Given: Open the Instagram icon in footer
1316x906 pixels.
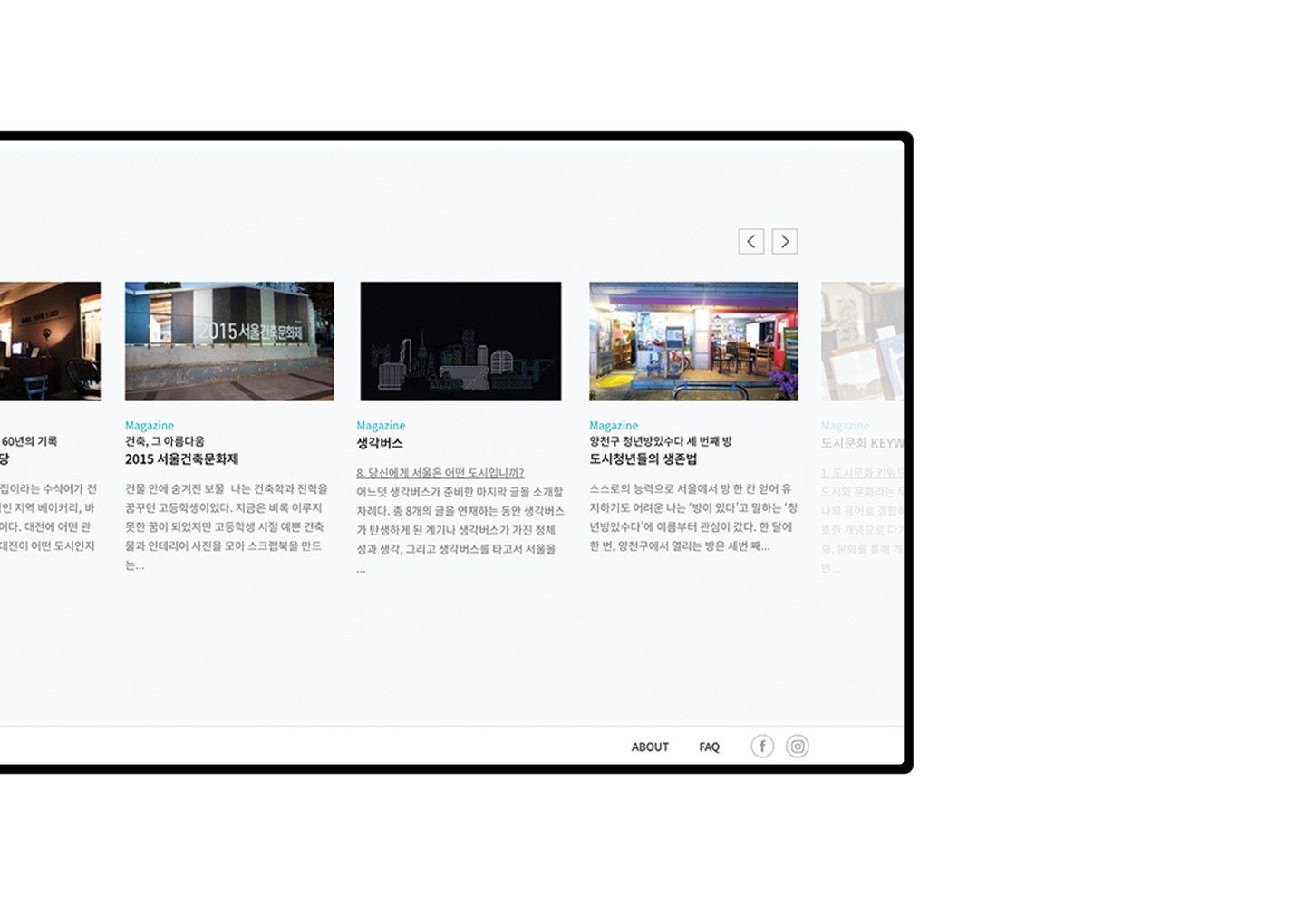Looking at the screenshot, I should tap(797, 746).
